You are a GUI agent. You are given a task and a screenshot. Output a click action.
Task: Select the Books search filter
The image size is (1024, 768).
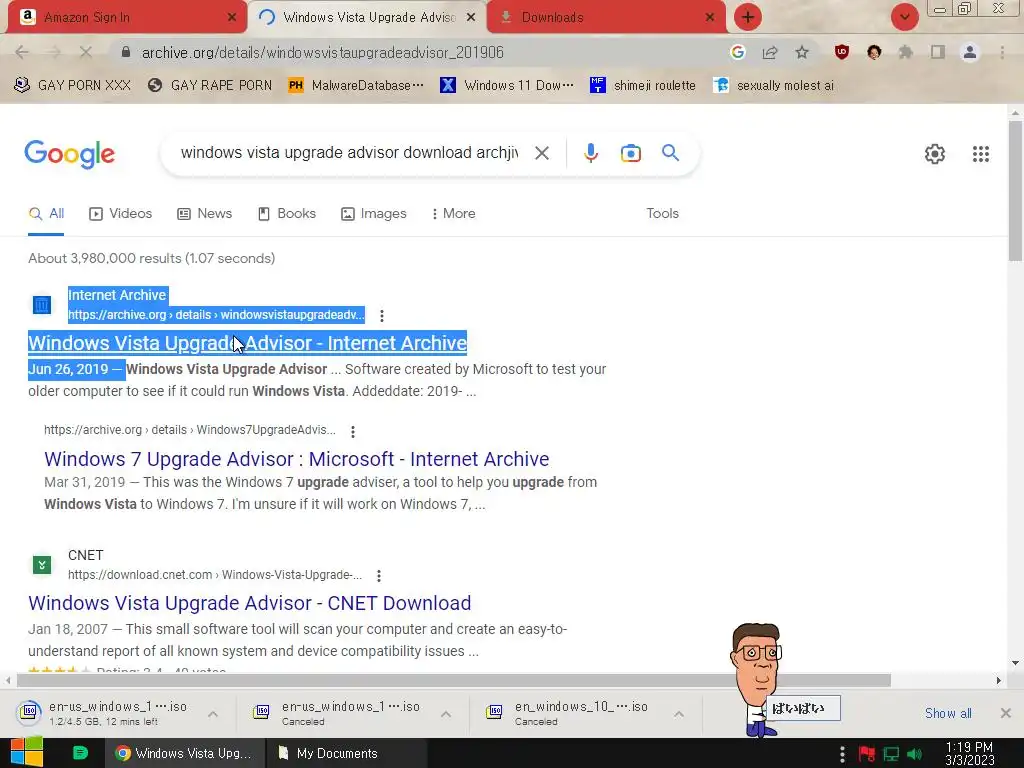287,214
